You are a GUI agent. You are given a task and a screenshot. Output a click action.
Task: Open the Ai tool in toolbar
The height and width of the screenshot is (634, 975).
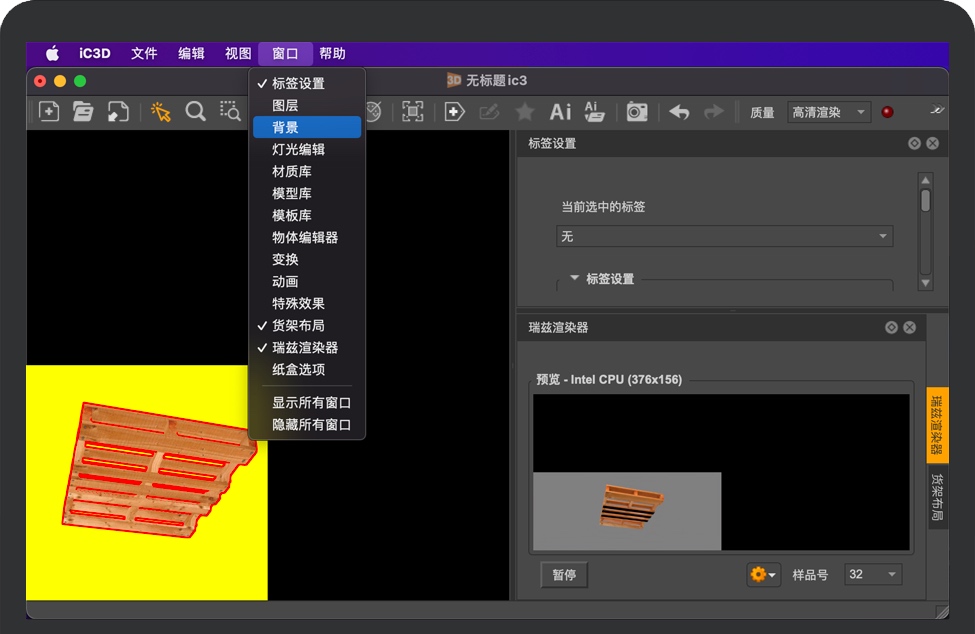561,112
